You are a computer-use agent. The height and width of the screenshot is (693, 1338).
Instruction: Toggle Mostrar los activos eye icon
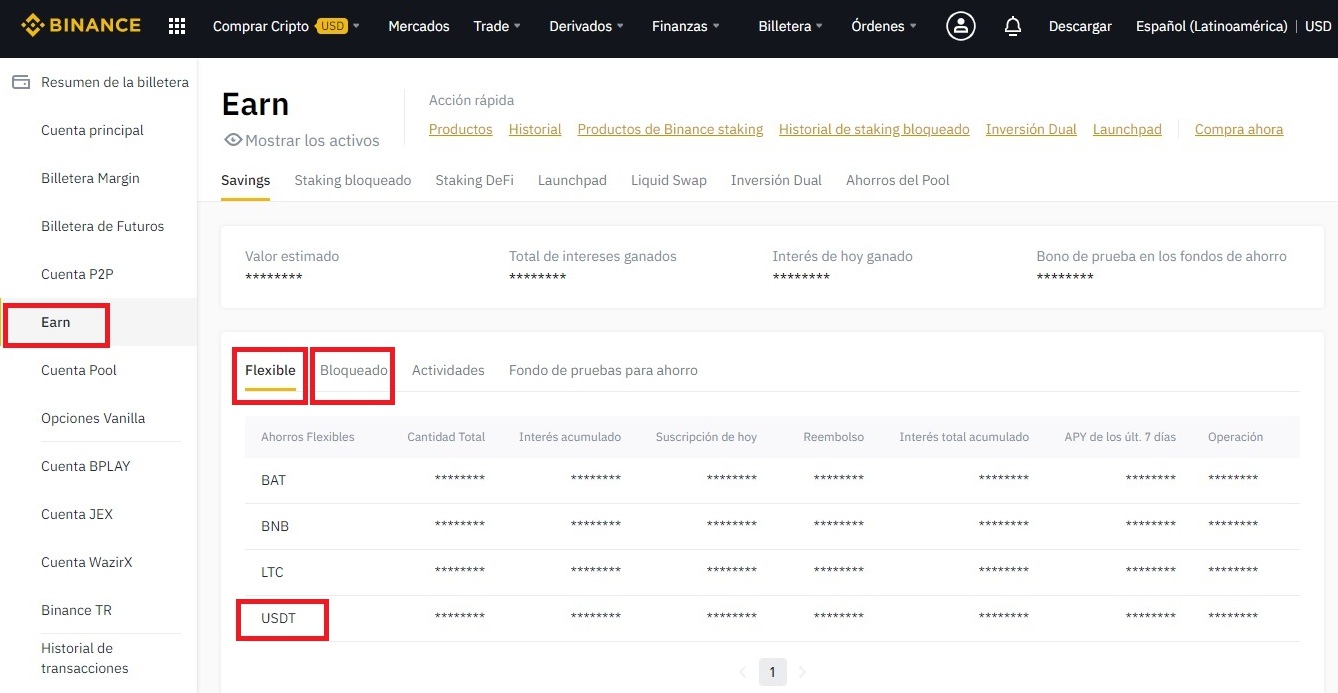tap(233, 140)
